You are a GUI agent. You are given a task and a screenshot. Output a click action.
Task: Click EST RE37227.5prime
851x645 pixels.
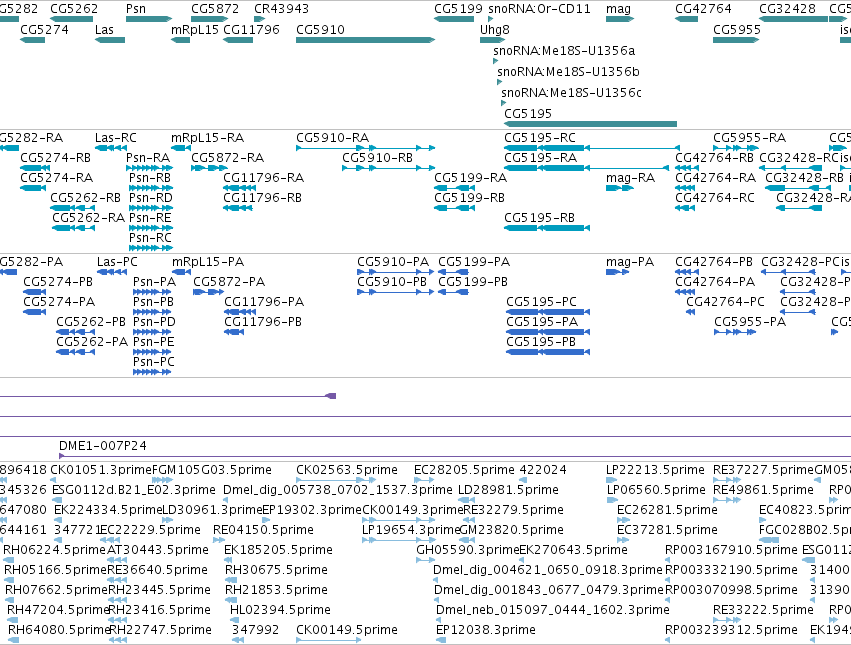pos(764,470)
